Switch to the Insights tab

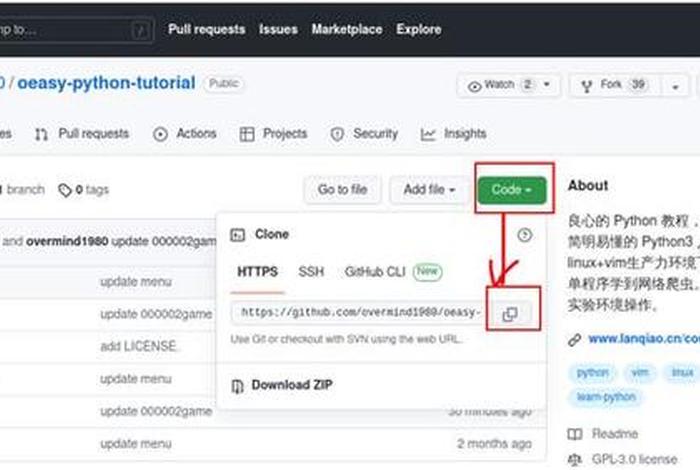453,133
